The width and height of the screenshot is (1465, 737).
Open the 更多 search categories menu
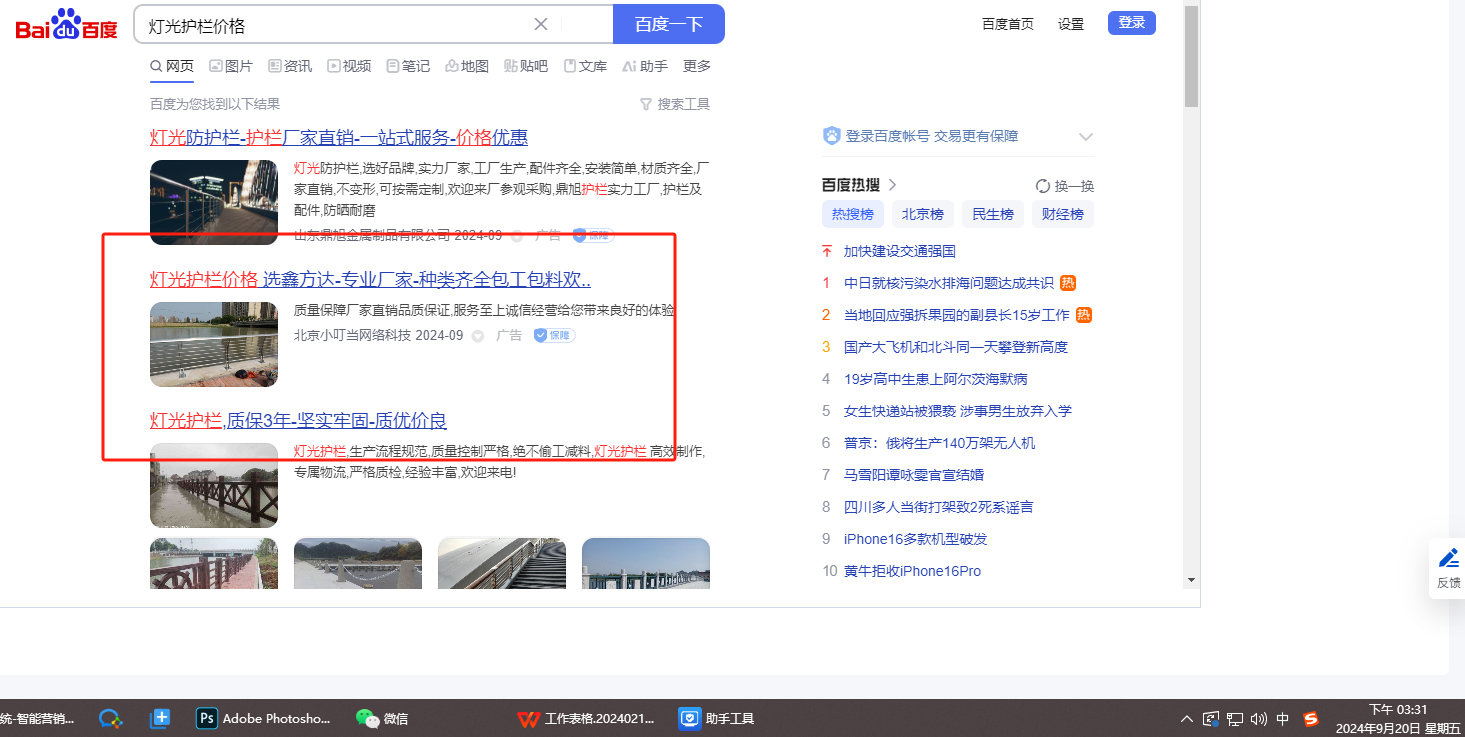[x=697, y=66]
